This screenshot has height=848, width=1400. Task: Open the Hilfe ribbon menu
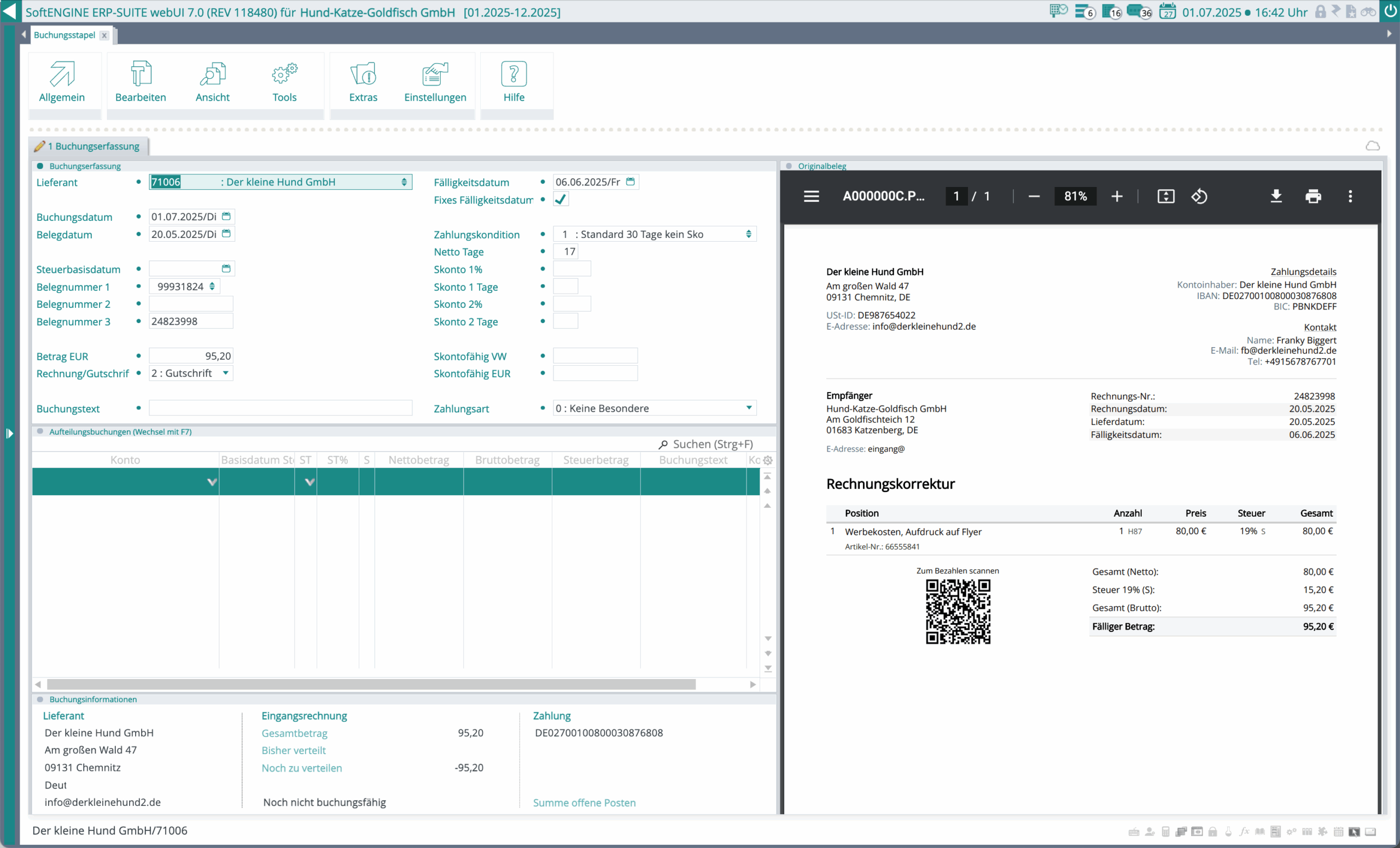tap(514, 83)
